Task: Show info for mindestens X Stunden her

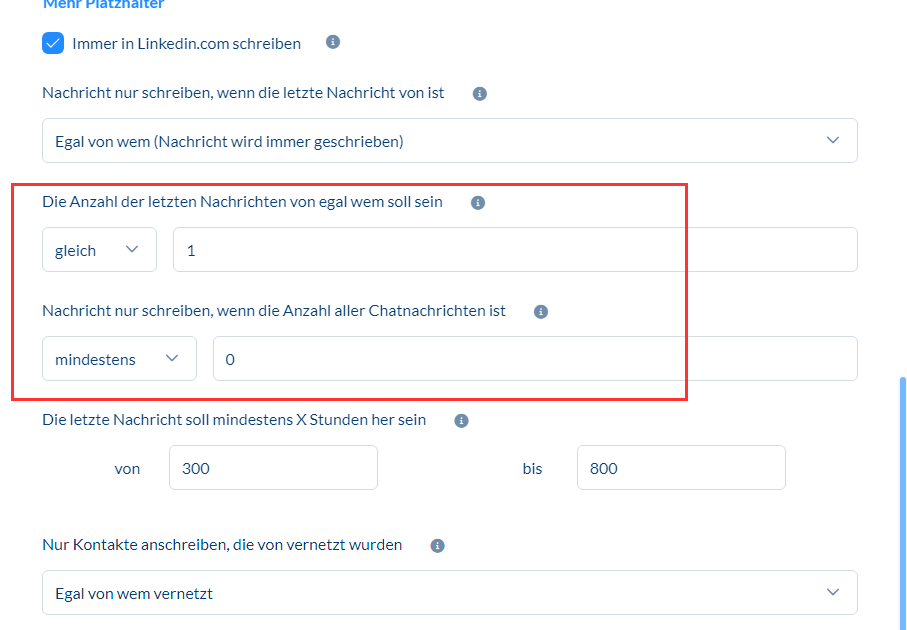Action: click(x=461, y=420)
